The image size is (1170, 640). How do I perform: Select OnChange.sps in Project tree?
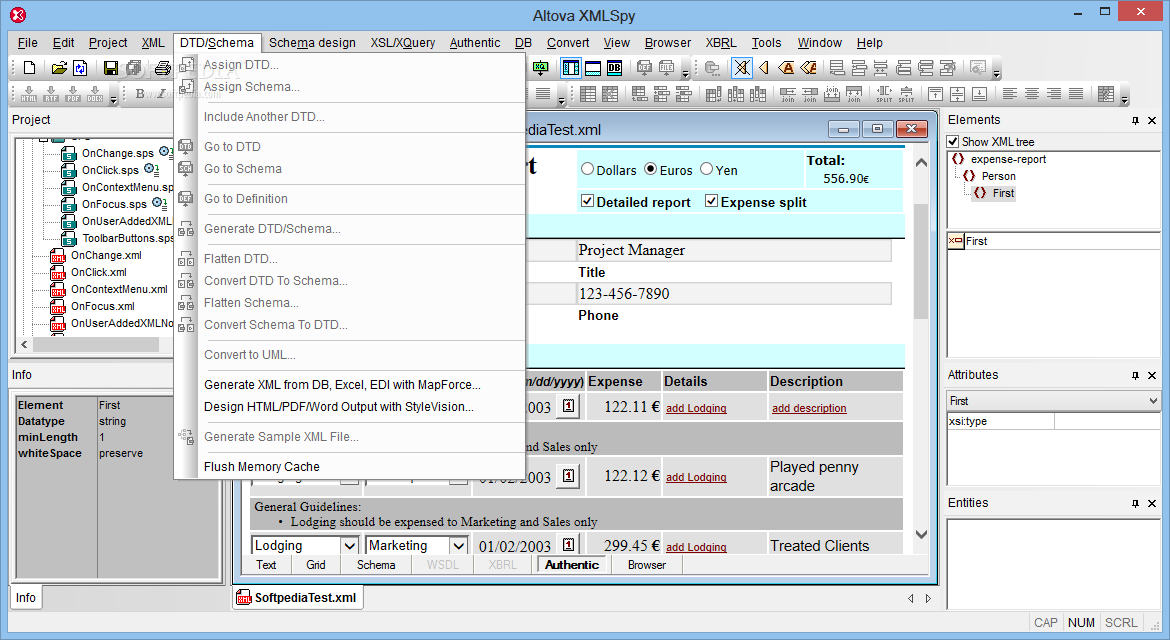coord(117,153)
